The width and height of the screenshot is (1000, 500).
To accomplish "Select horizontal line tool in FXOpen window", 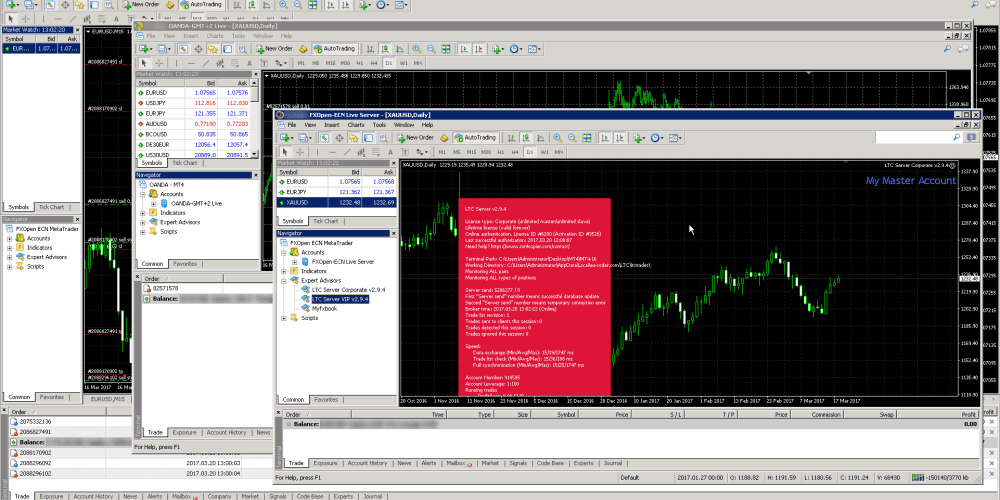I will tap(332, 152).
